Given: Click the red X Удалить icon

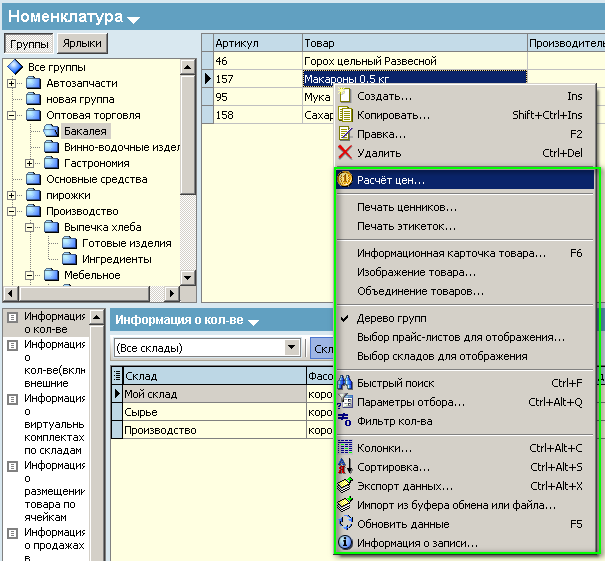Looking at the screenshot, I should 345,152.
